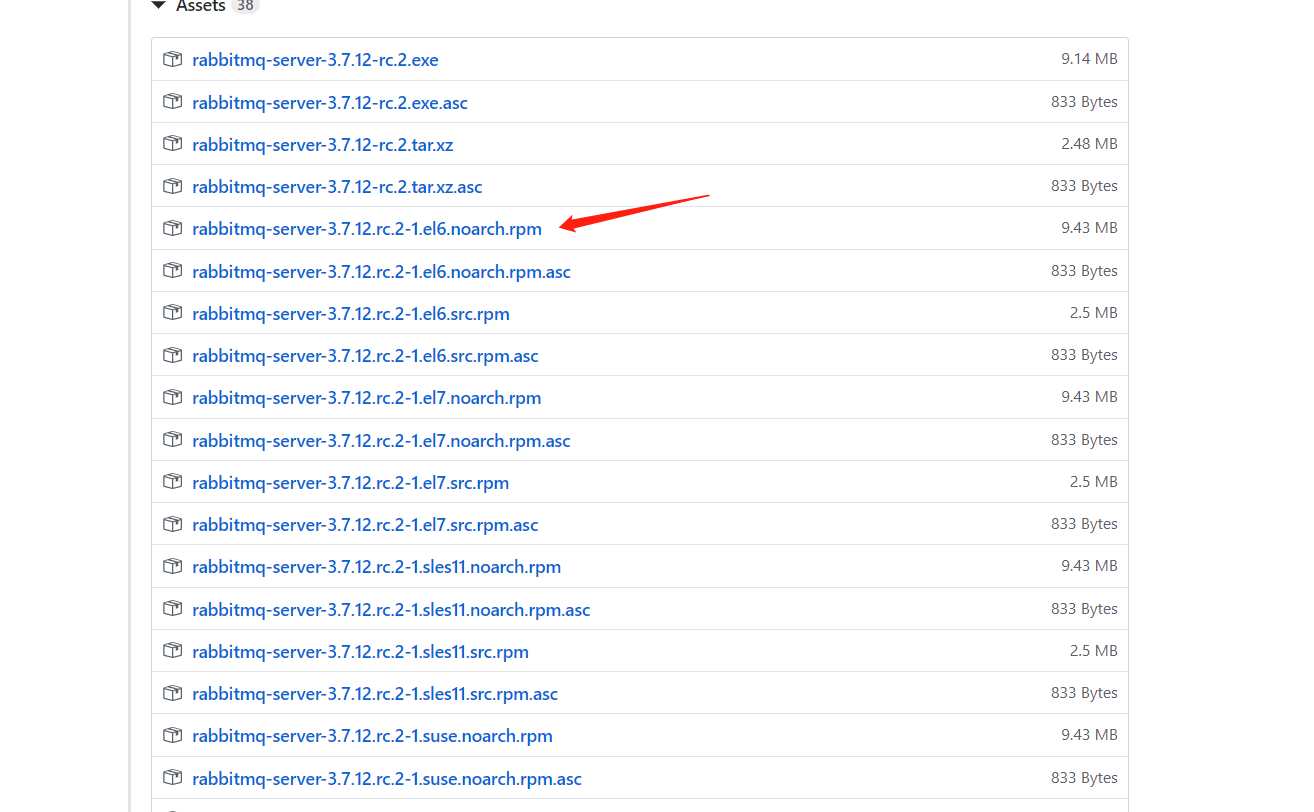
Task: Click the package icon for el6.src.rpm.asc
Action: [x=173, y=355]
